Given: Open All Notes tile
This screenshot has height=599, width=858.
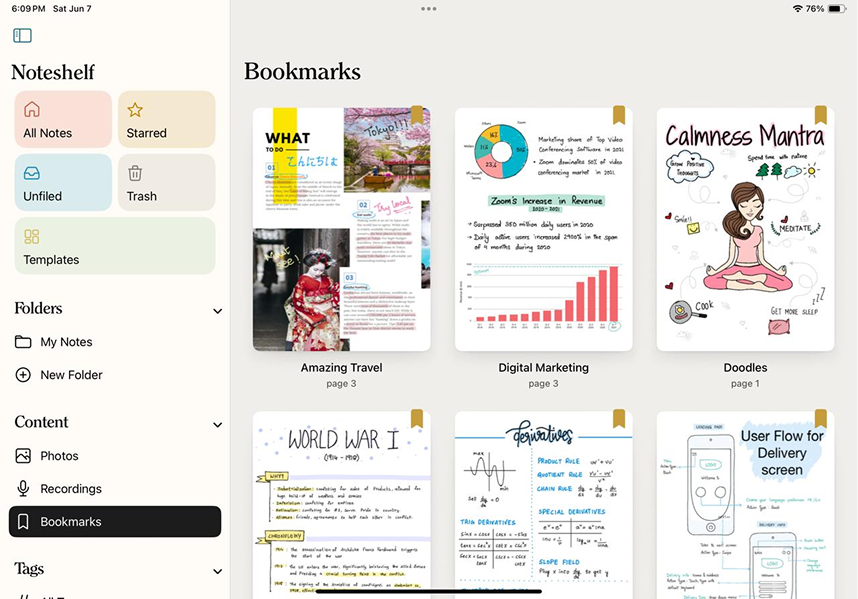Looking at the screenshot, I should click(x=63, y=119).
